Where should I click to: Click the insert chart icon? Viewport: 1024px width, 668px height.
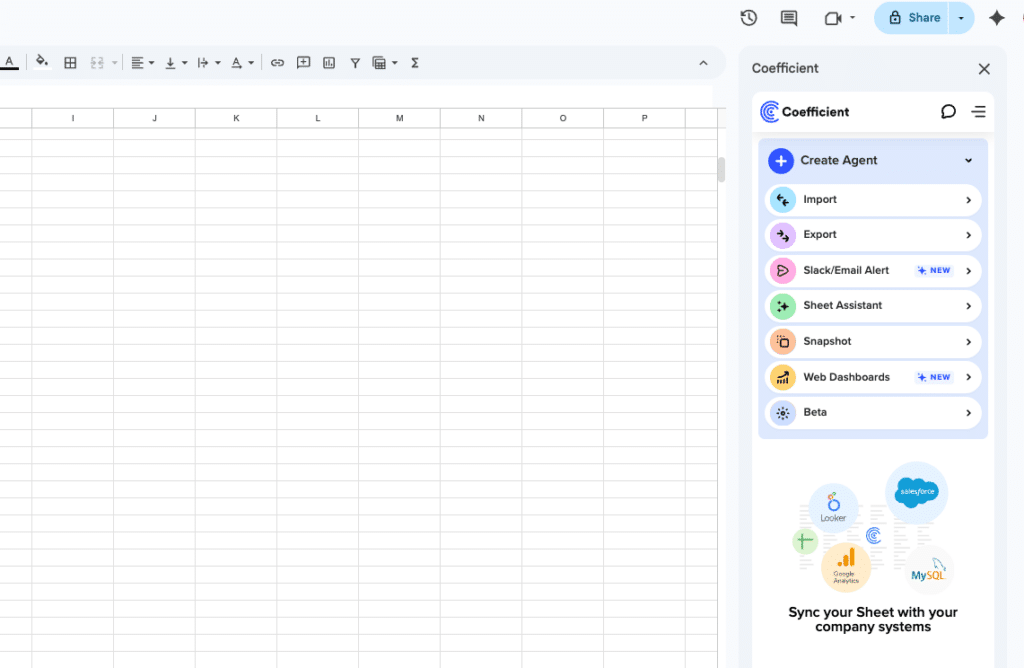(329, 63)
